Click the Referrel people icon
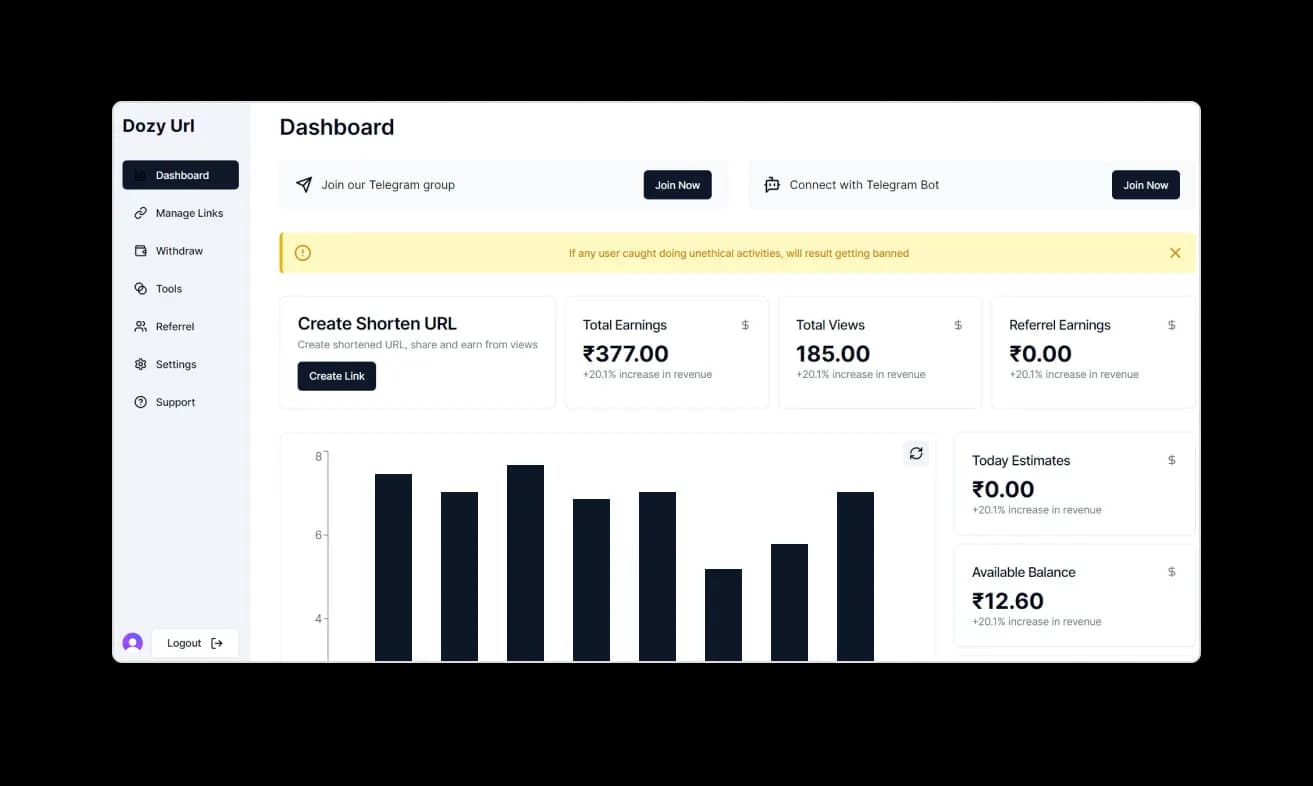 tap(141, 327)
